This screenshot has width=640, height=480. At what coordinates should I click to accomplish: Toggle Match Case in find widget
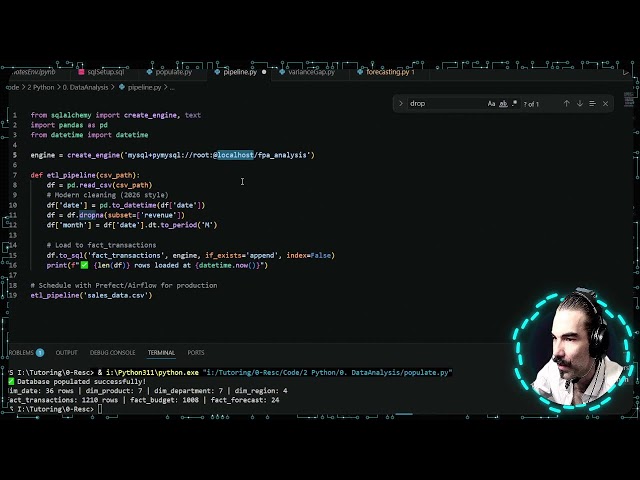click(x=491, y=104)
